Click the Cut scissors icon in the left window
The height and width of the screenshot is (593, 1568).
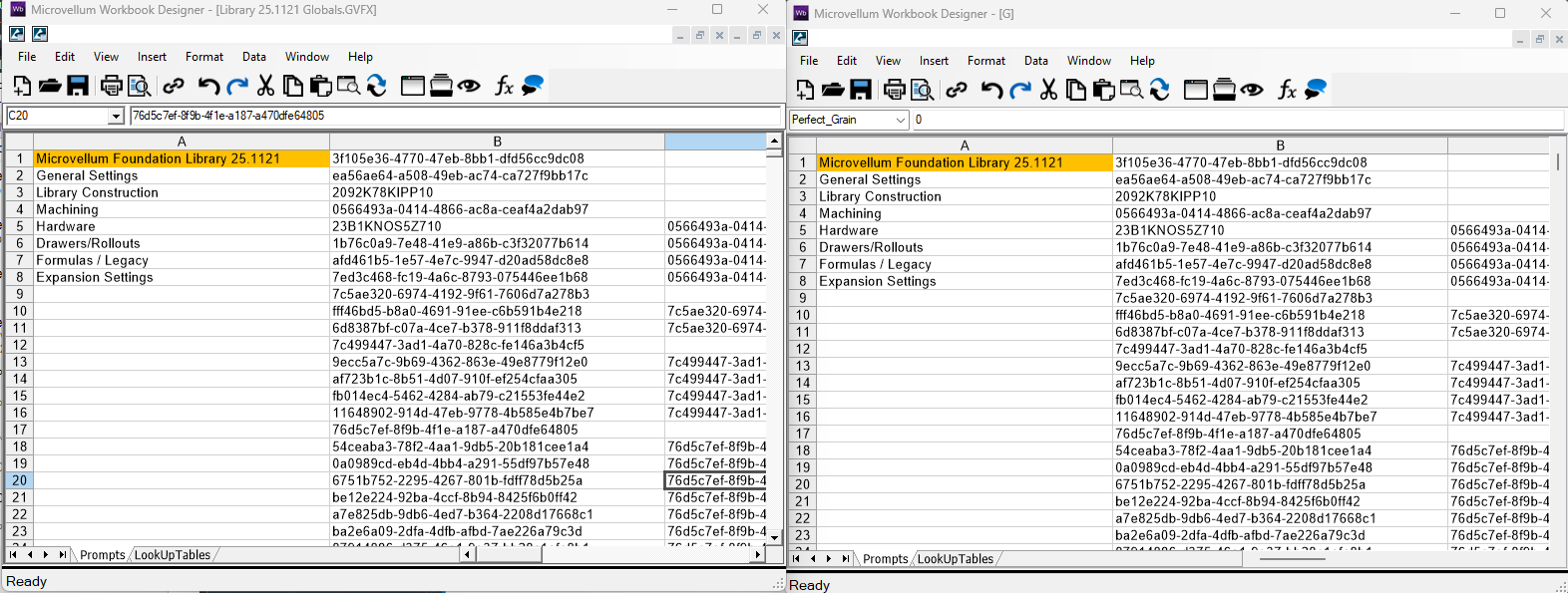265,86
